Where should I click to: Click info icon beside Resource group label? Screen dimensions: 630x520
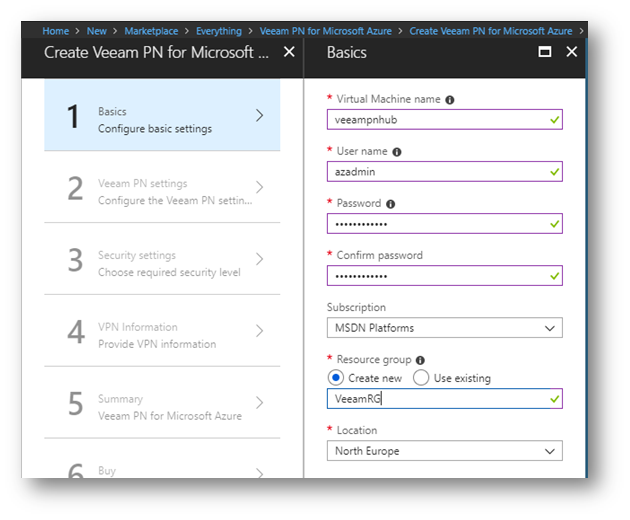pyautogui.click(x=420, y=360)
